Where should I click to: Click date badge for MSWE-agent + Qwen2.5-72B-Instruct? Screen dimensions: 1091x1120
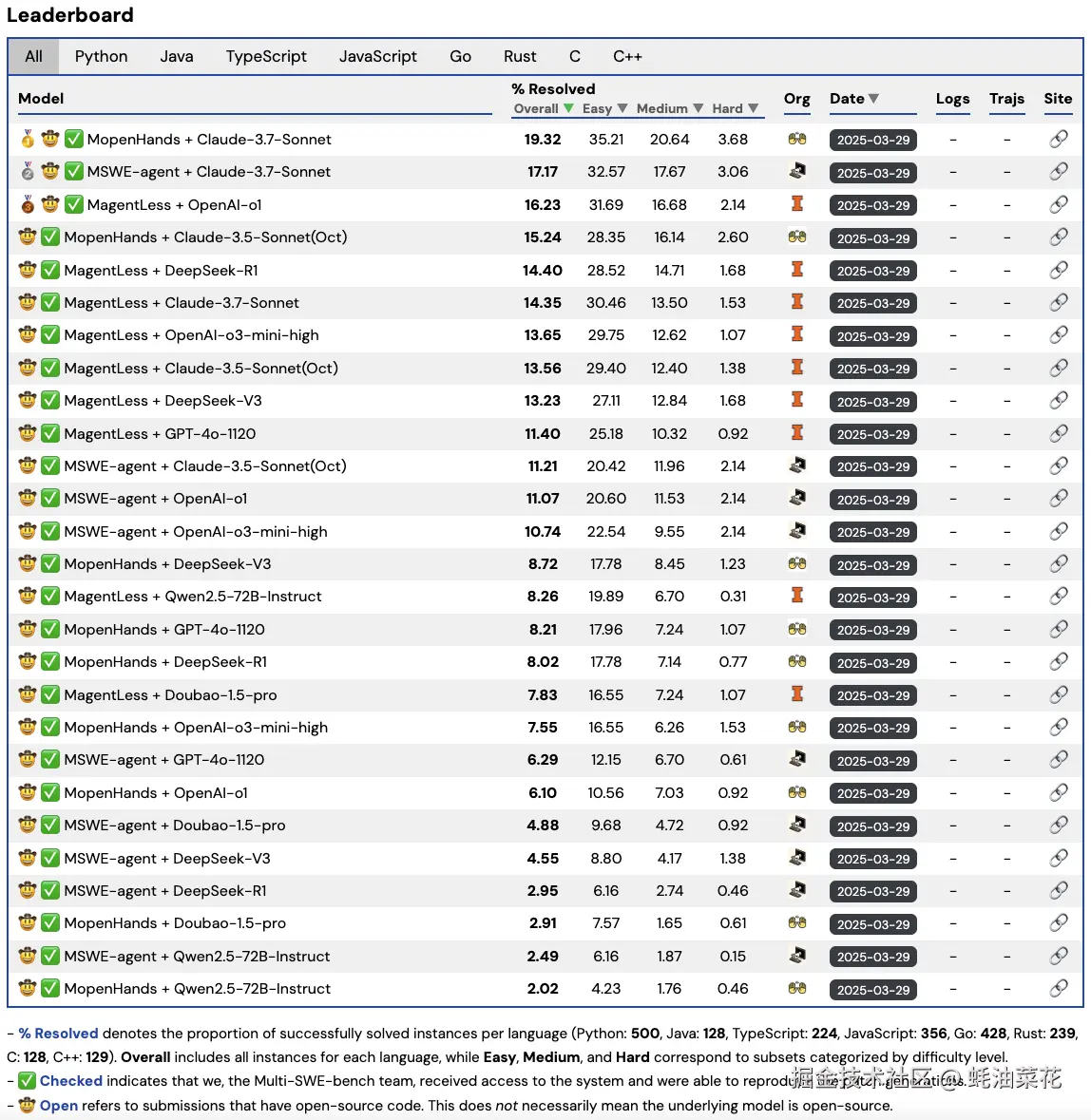873,958
